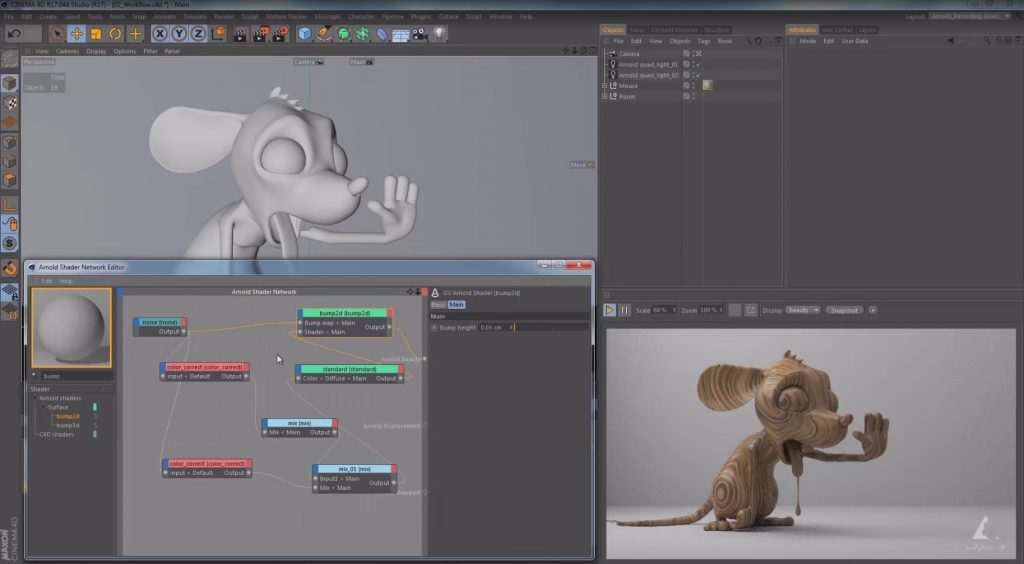This screenshot has height=564, width=1024.
Task: Select the Camera object row
Action: [630, 54]
